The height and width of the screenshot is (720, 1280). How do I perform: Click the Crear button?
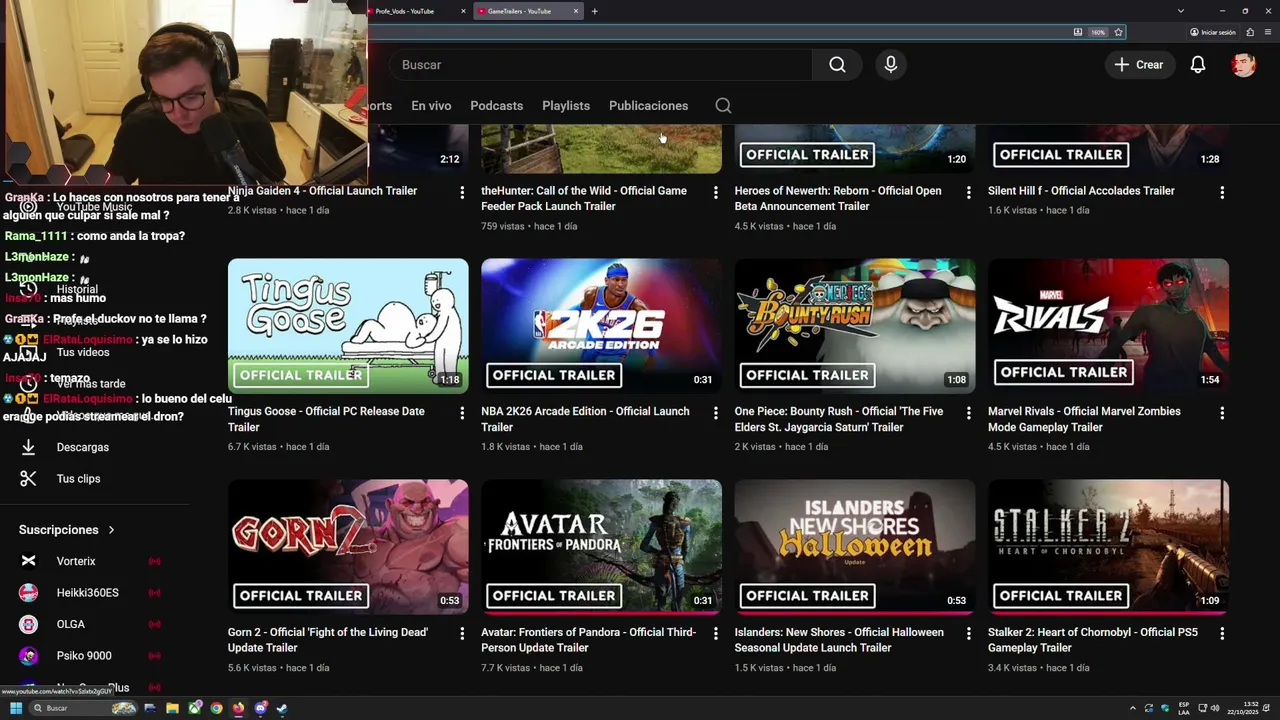pos(1139,65)
